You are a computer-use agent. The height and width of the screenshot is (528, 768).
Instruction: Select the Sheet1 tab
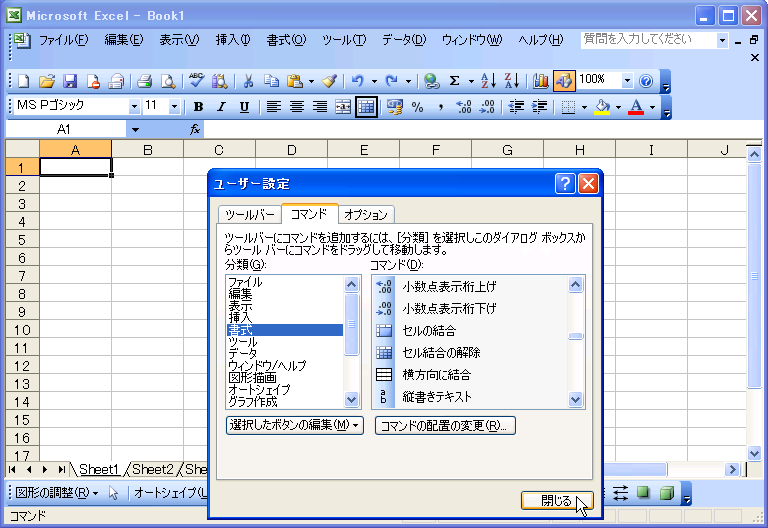(99, 469)
